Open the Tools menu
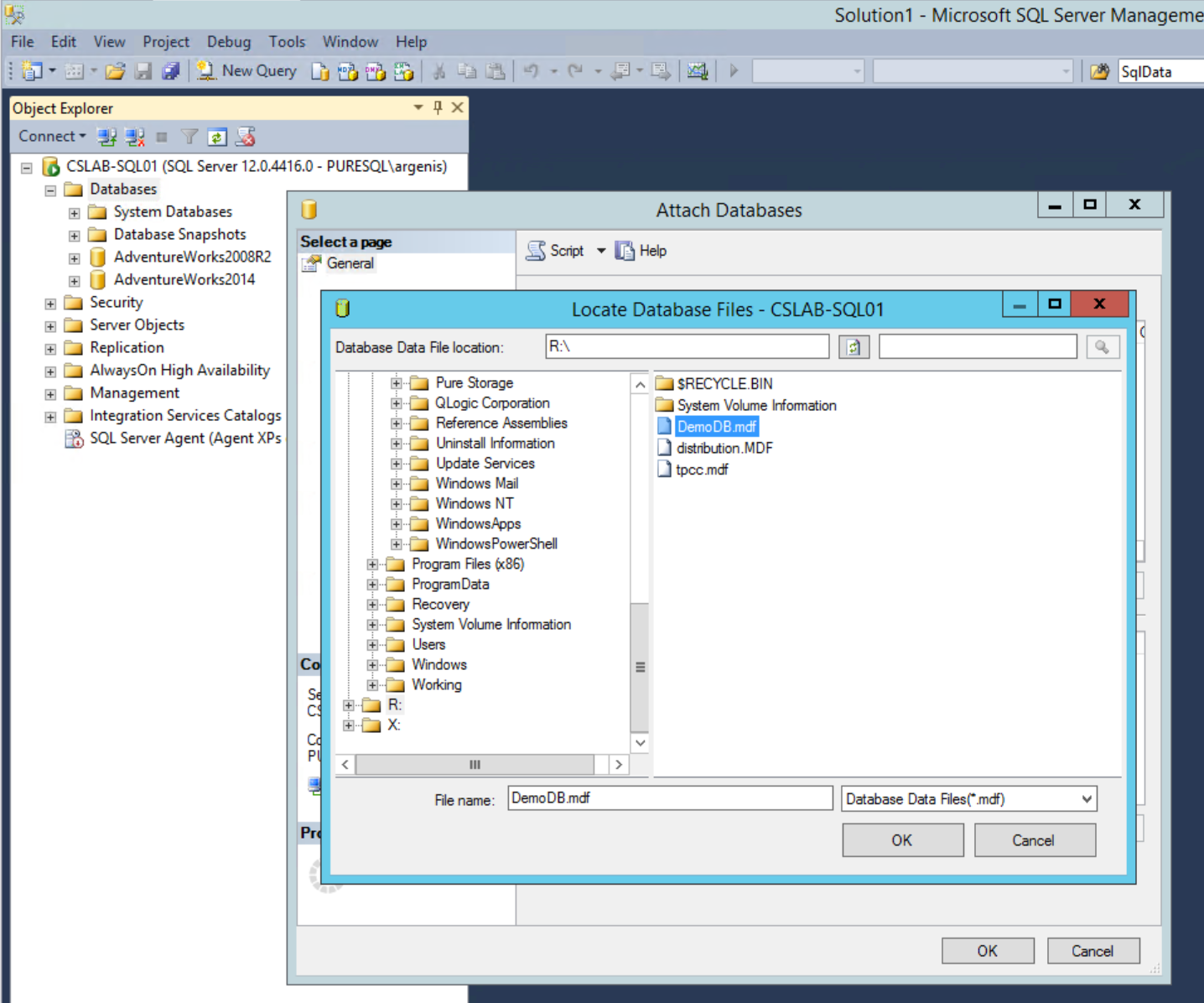Viewport: 1204px width, 1003px height. (x=287, y=41)
